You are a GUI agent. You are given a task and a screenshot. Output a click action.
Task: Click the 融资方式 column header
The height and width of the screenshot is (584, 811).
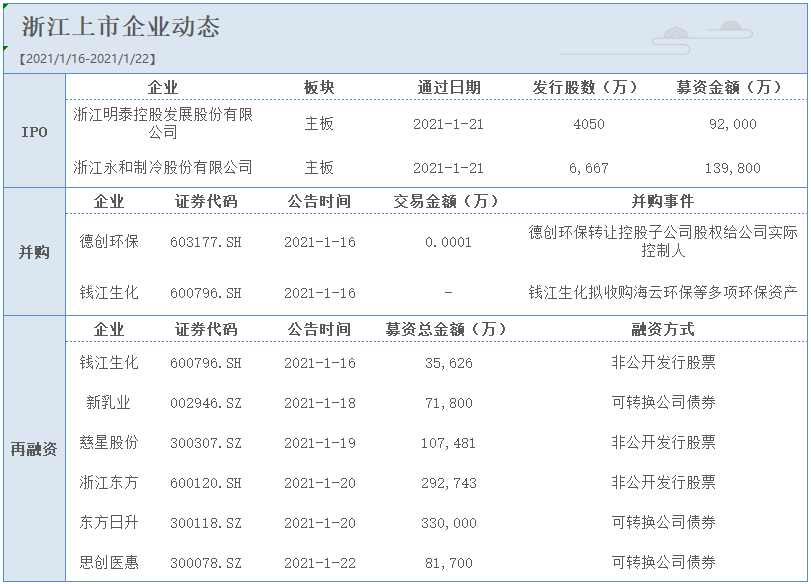(663, 329)
